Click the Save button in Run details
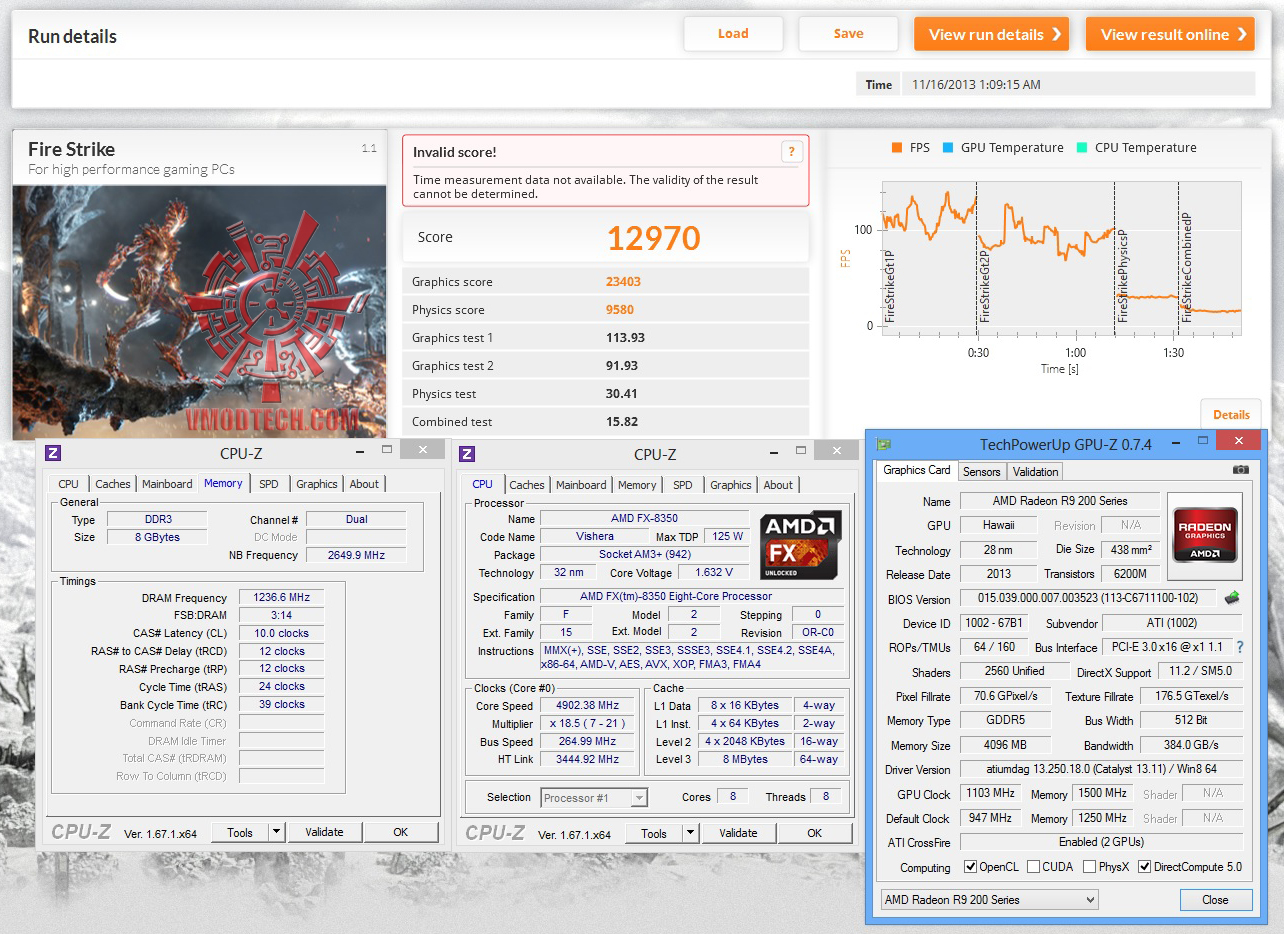Viewport: 1284px width, 934px height. point(848,34)
